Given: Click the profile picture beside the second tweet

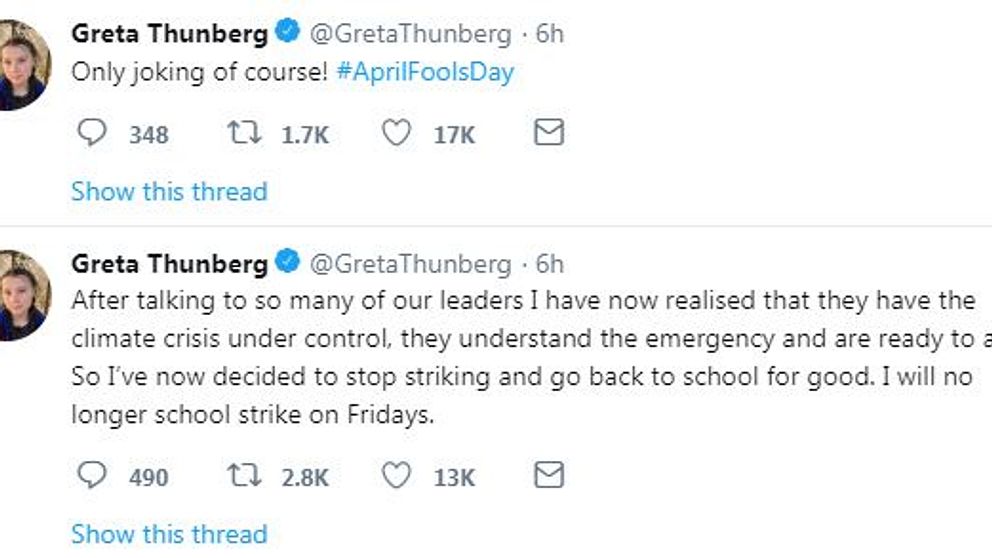Looking at the screenshot, I should tap(23, 295).
